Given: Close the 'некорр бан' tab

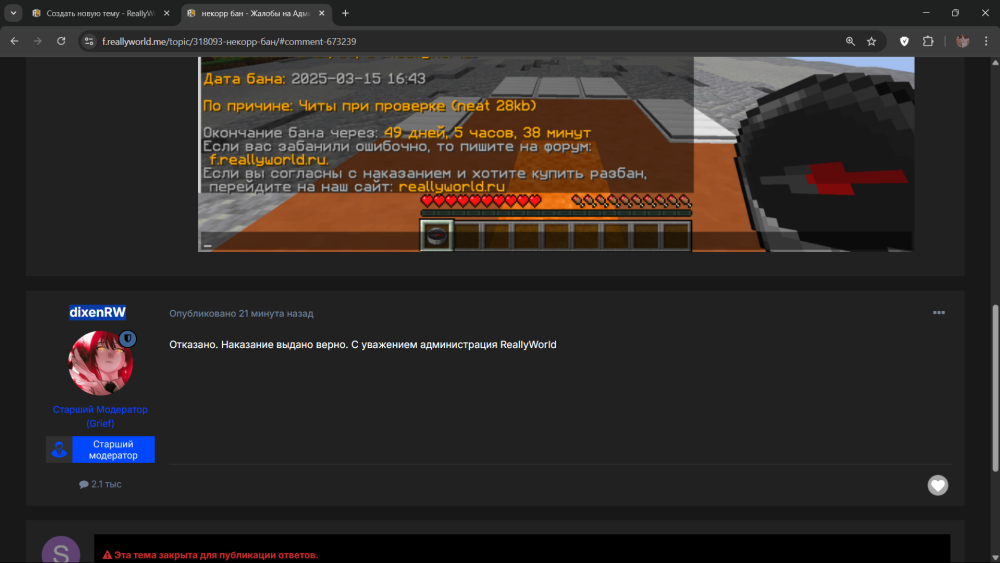Looking at the screenshot, I should [321, 13].
